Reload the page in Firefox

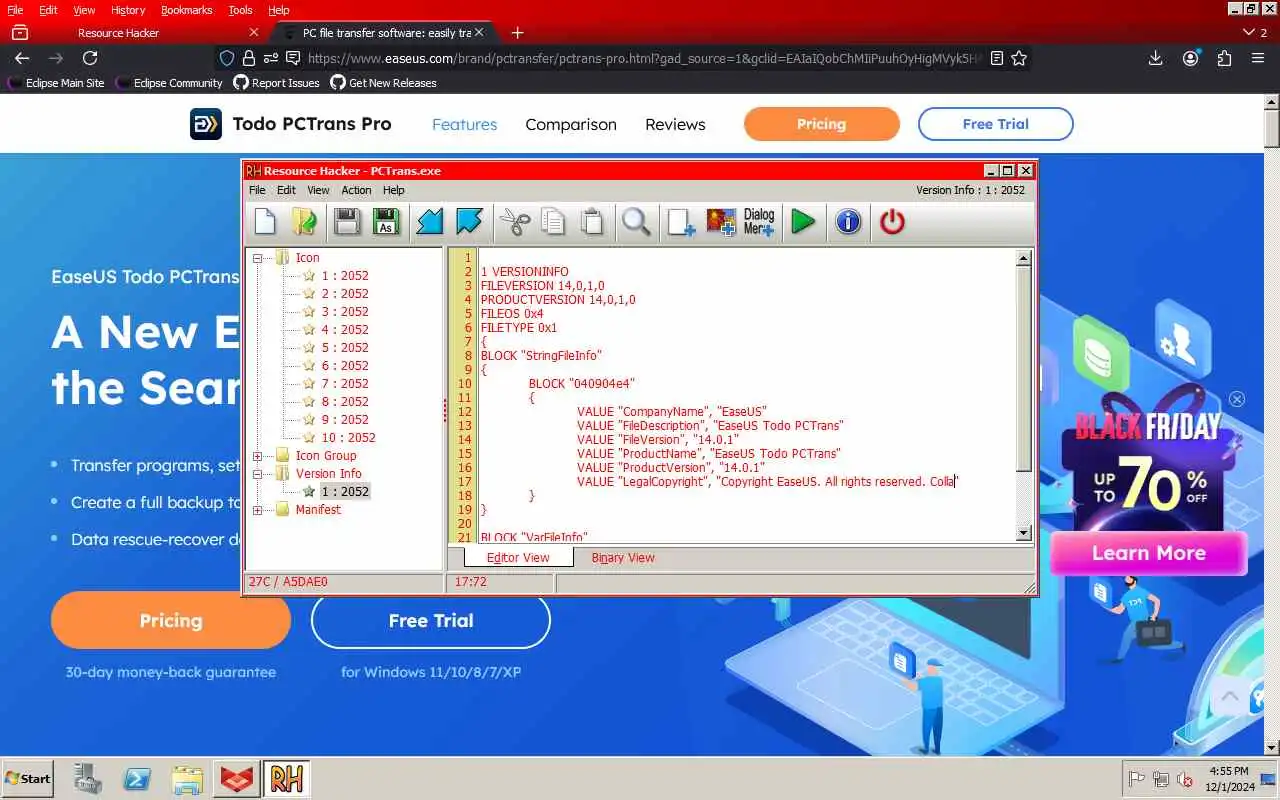(90, 58)
